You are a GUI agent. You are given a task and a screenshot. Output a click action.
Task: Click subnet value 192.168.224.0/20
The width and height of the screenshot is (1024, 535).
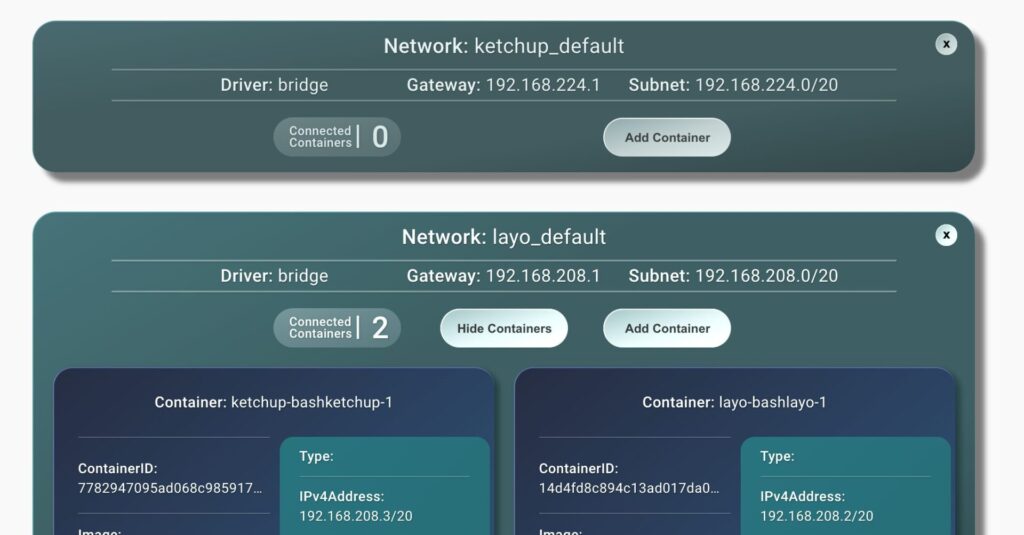(x=766, y=85)
